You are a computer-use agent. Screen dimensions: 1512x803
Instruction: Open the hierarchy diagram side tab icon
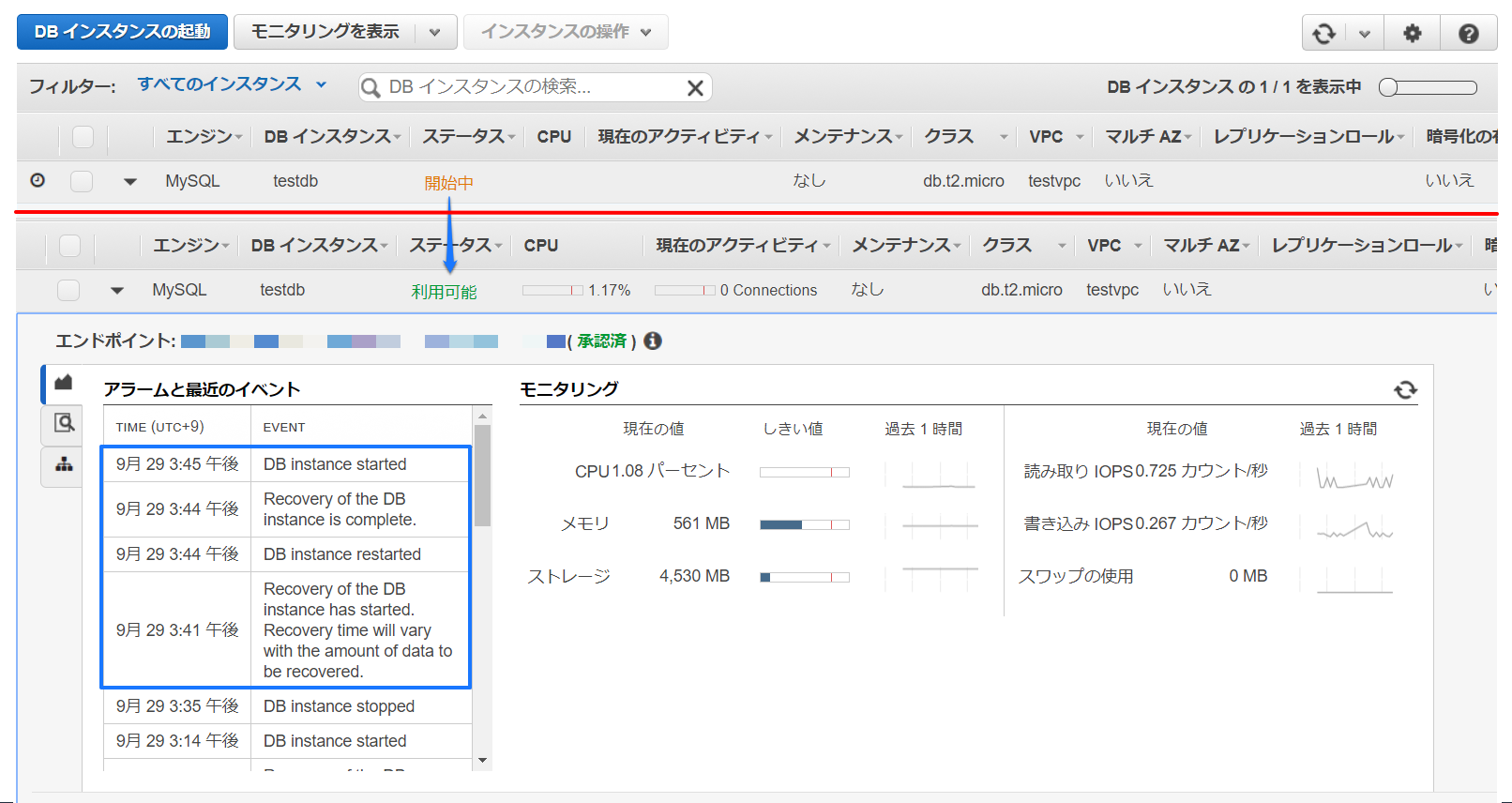pos(64,464)
